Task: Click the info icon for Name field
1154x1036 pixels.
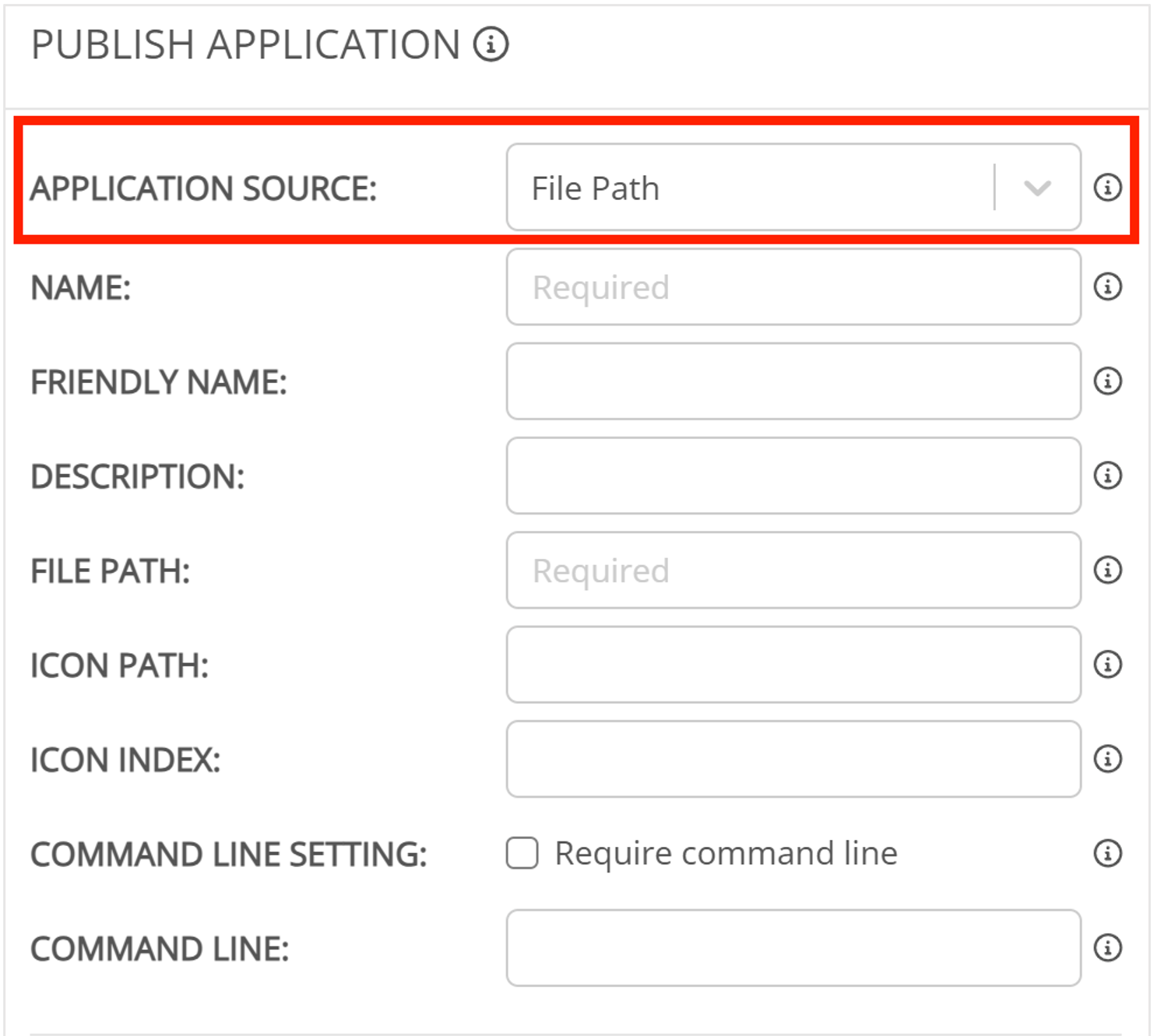Action: point(1107,286)
